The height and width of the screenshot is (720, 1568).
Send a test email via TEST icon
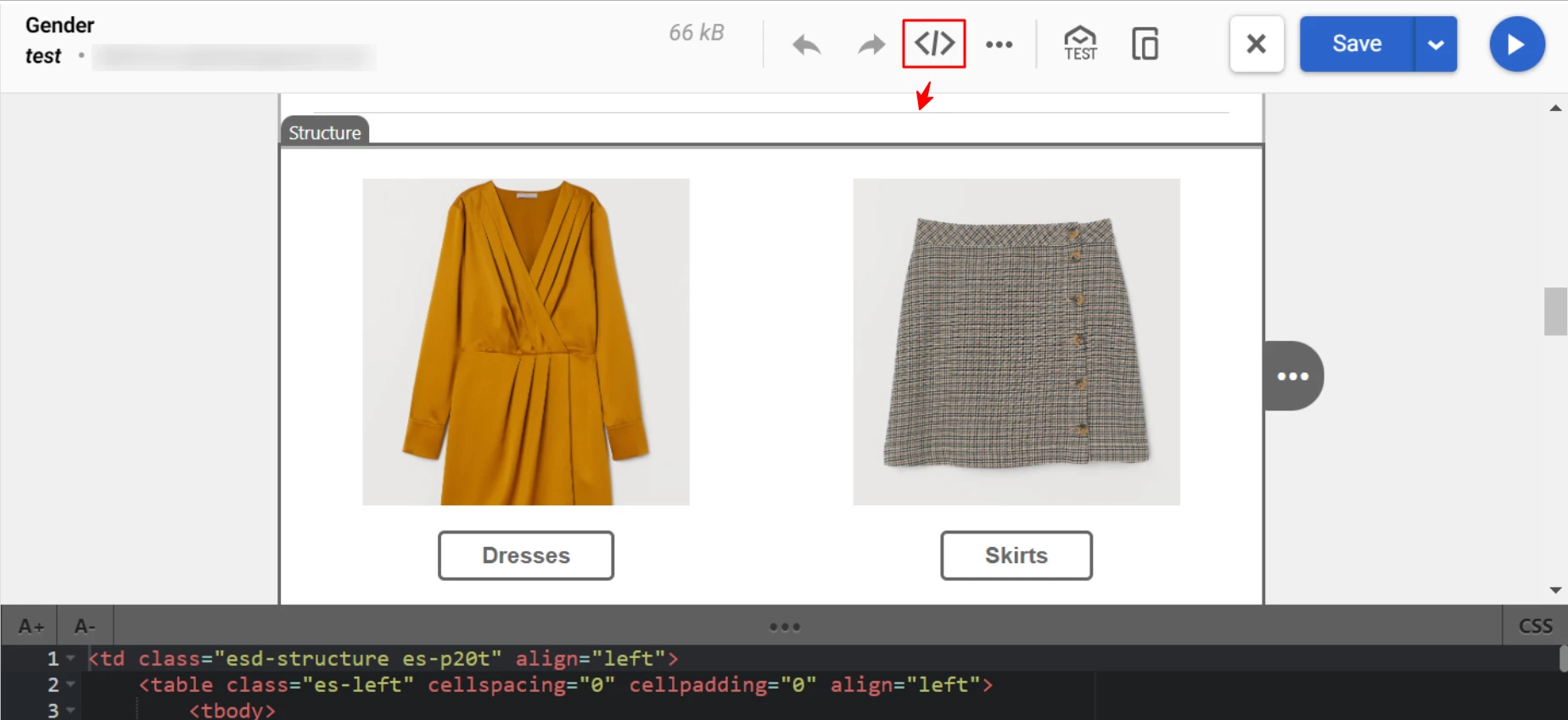pyautogui.click(x=1080, y=43)
